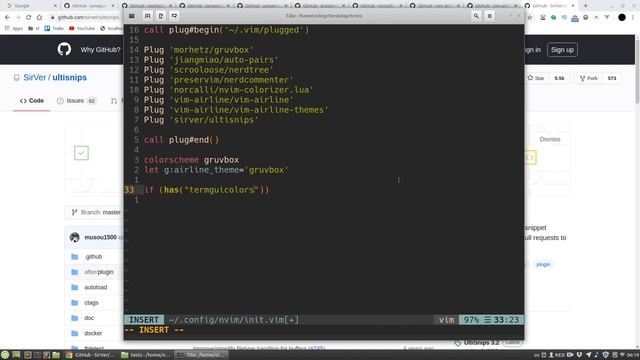
Task: Click the fourth terminal headerbar icon
Action: point(174,16)
